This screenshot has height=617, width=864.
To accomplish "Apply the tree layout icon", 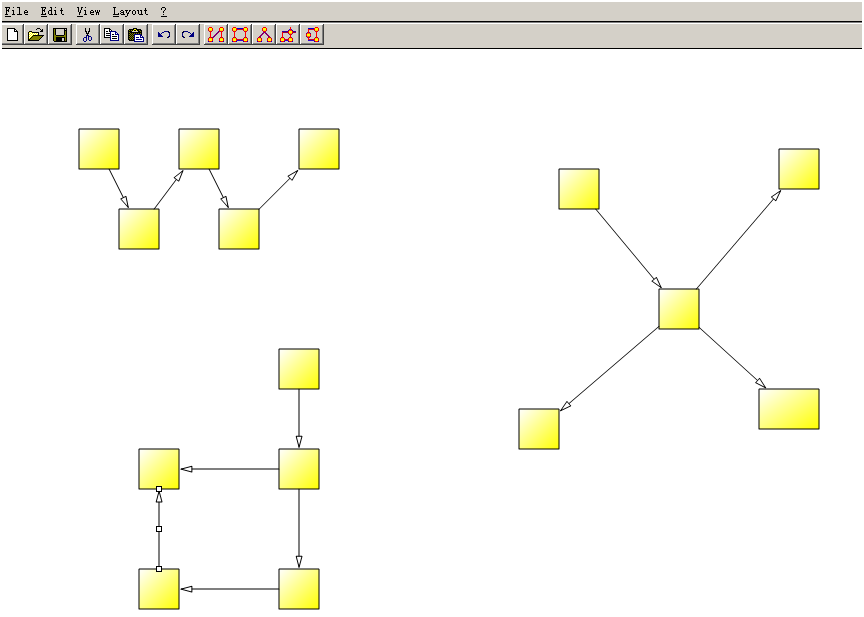I will [x=264, y=35].
